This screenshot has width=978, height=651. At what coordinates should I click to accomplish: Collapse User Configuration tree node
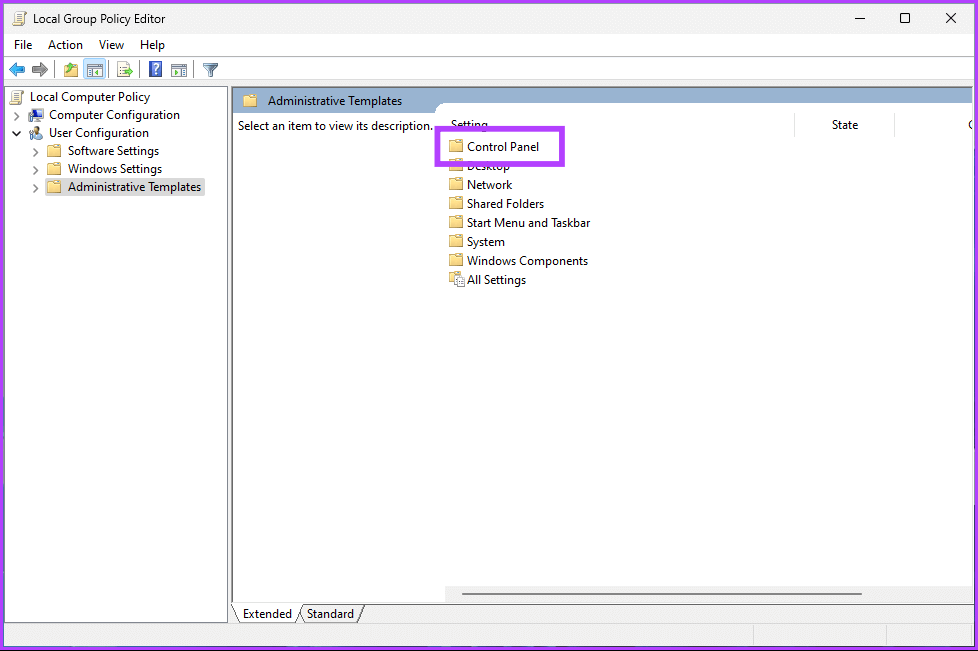17,133
